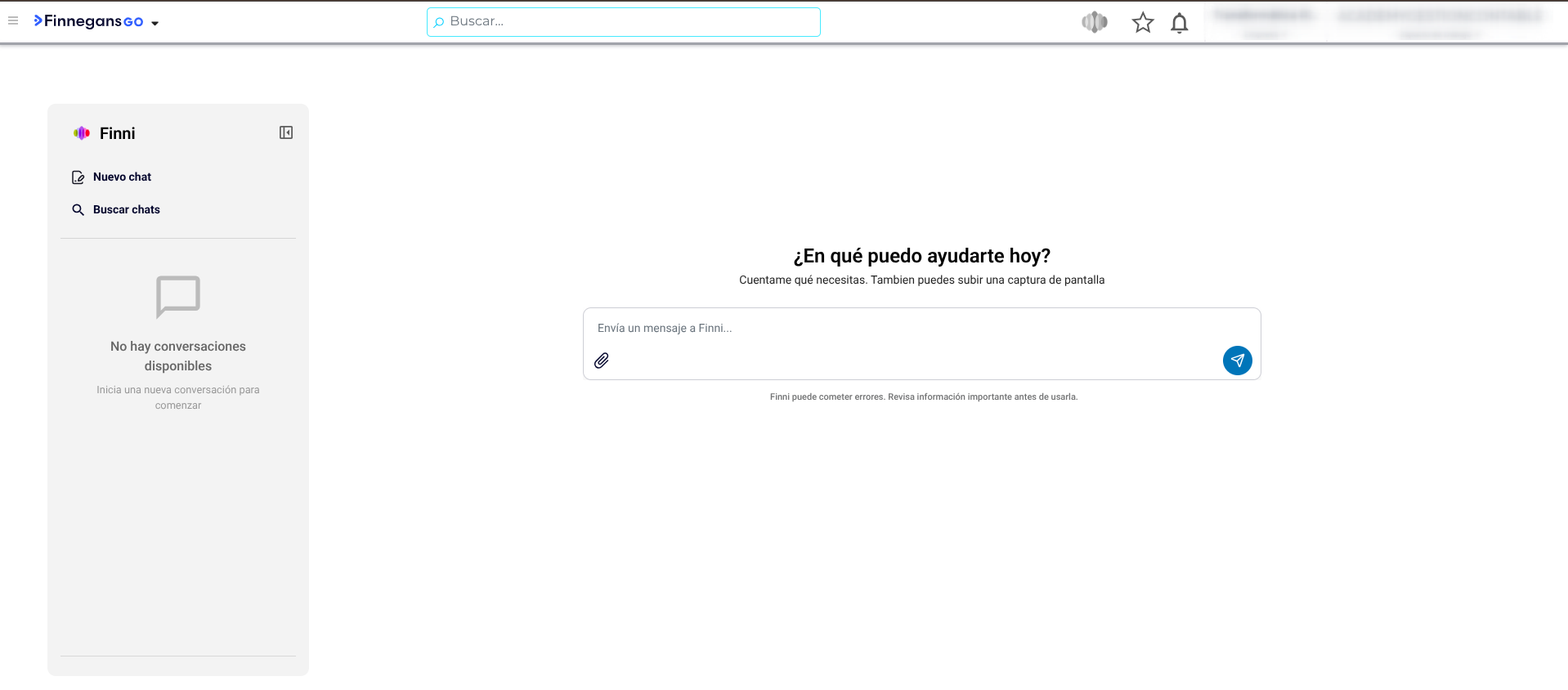Click the Finnegans Go logo

pyautogui.click(x=88, y=21)
